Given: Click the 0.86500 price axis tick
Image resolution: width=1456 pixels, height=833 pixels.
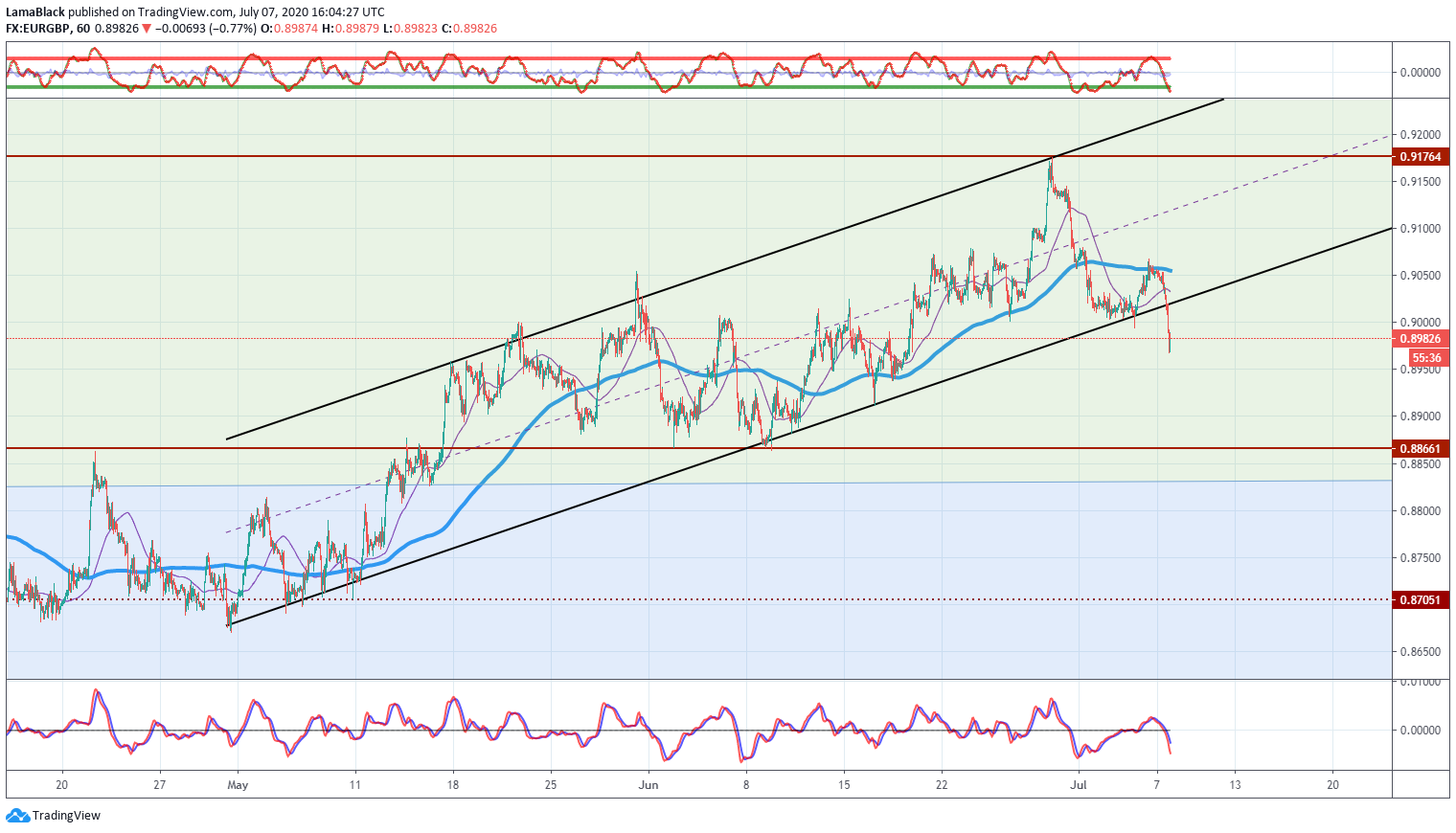Looking at the screenshot, I should pyautogui.click(x=1421, y=652).
